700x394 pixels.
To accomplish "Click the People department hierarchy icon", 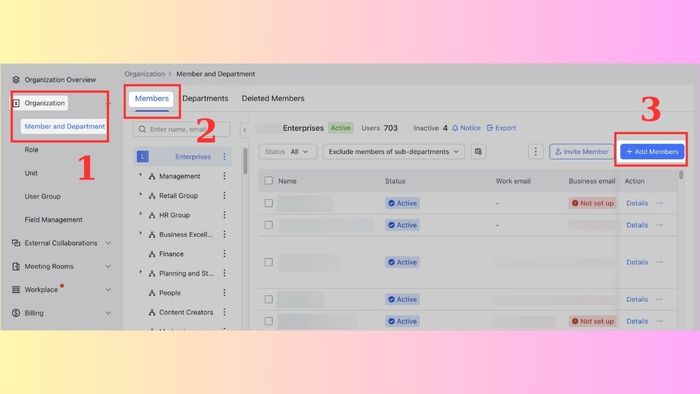I will [152, 293].
